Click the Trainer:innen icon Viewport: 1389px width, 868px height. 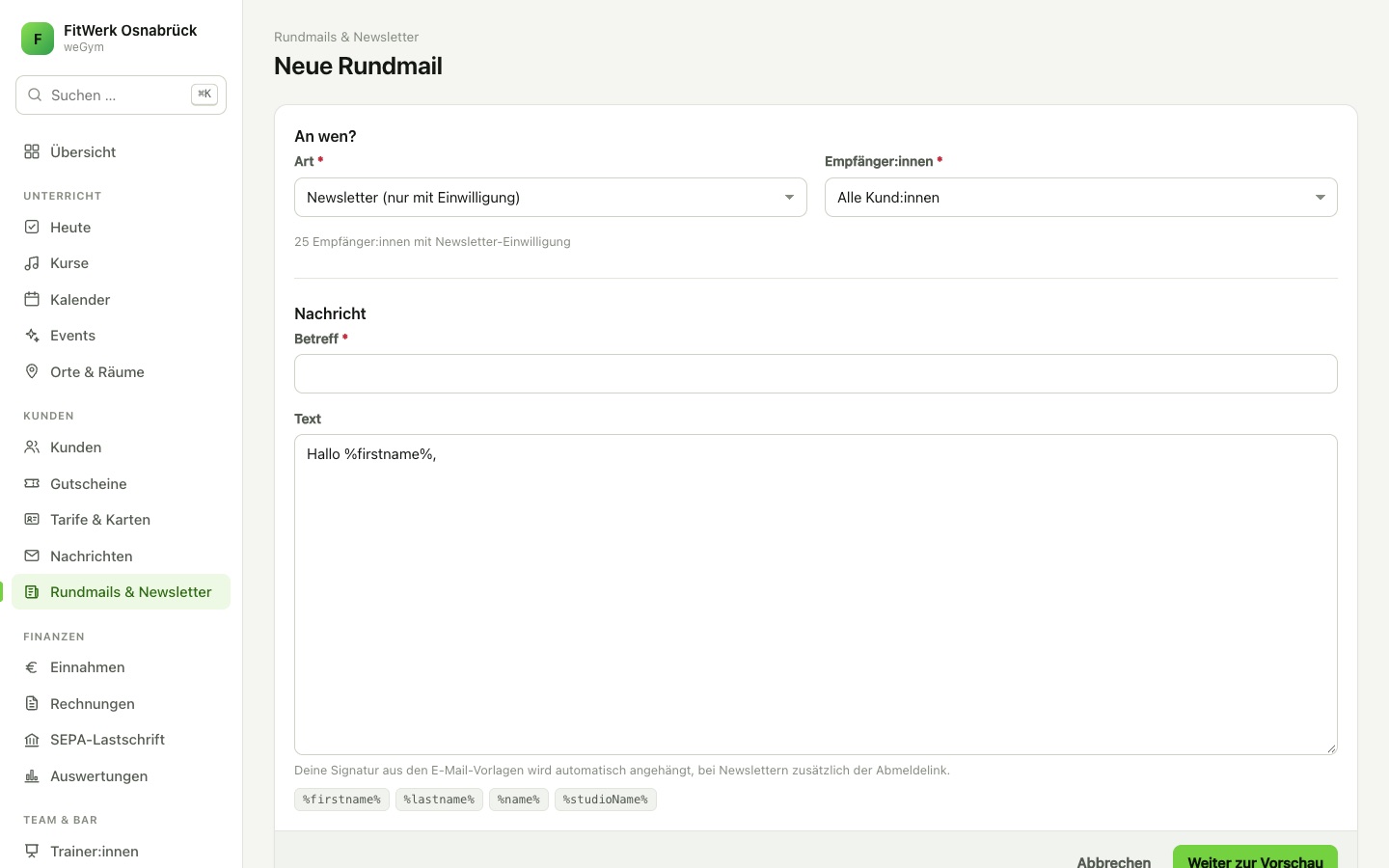click(32, 851)
